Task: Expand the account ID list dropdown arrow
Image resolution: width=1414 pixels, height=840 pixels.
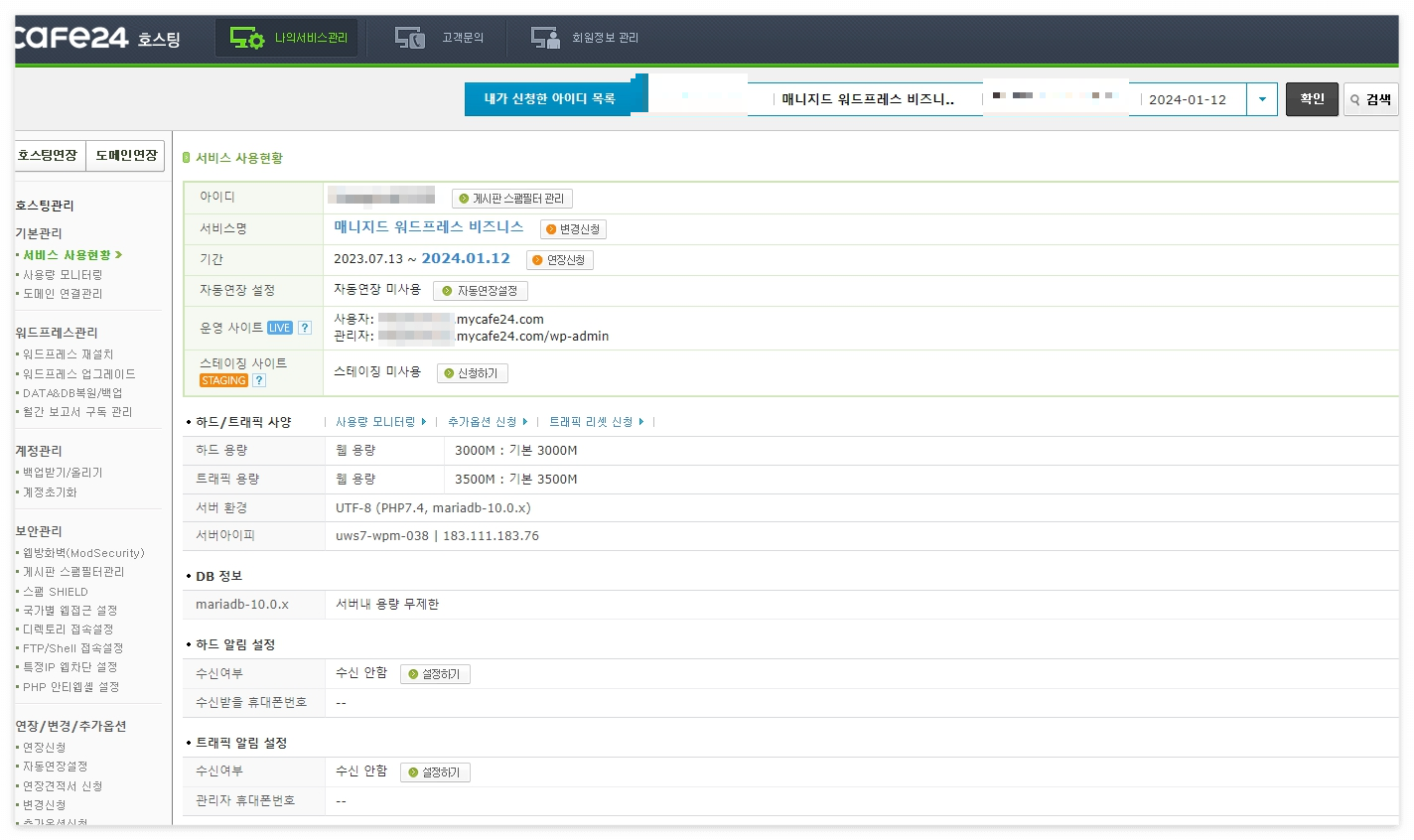Action: 1262,99
